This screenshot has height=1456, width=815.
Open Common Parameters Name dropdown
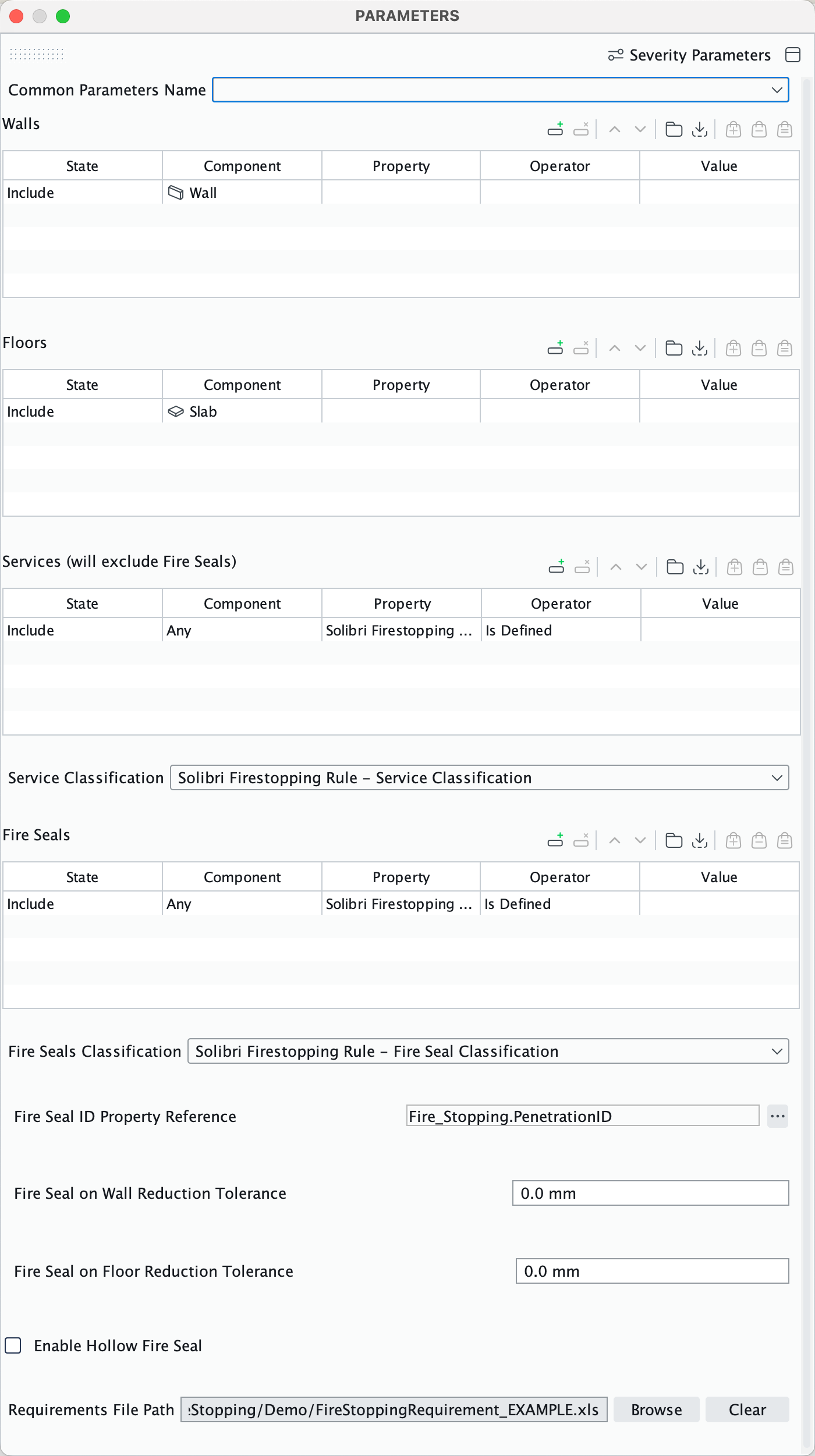pyautogui.click(x=777, y=90)
